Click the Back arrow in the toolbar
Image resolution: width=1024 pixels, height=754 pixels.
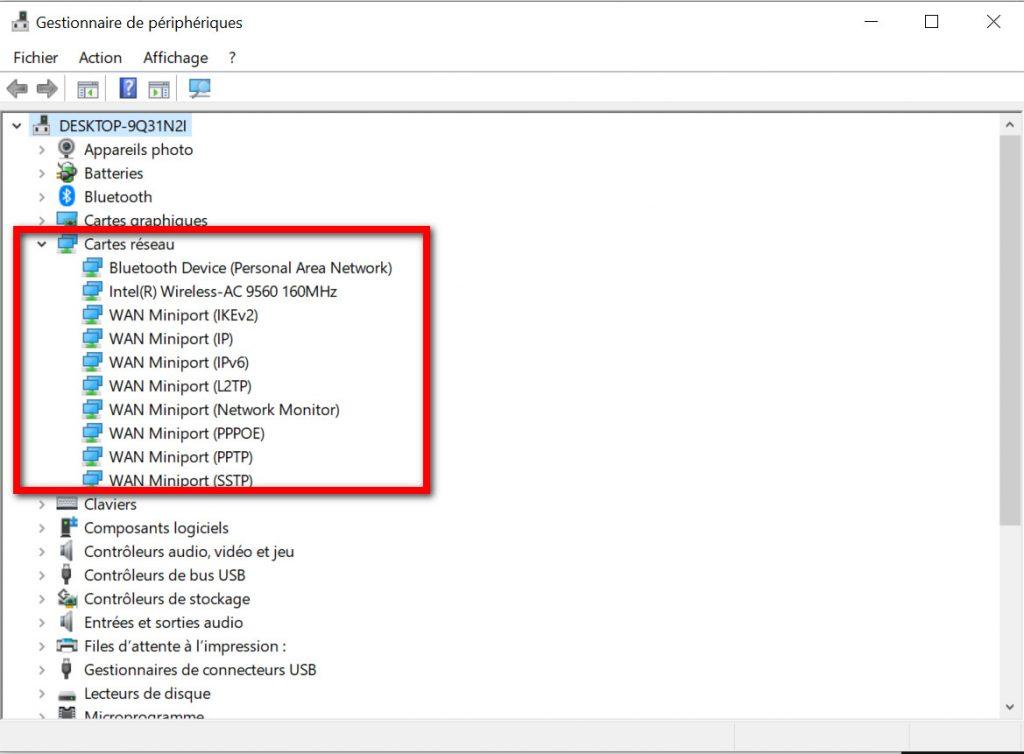click(17, 89)
